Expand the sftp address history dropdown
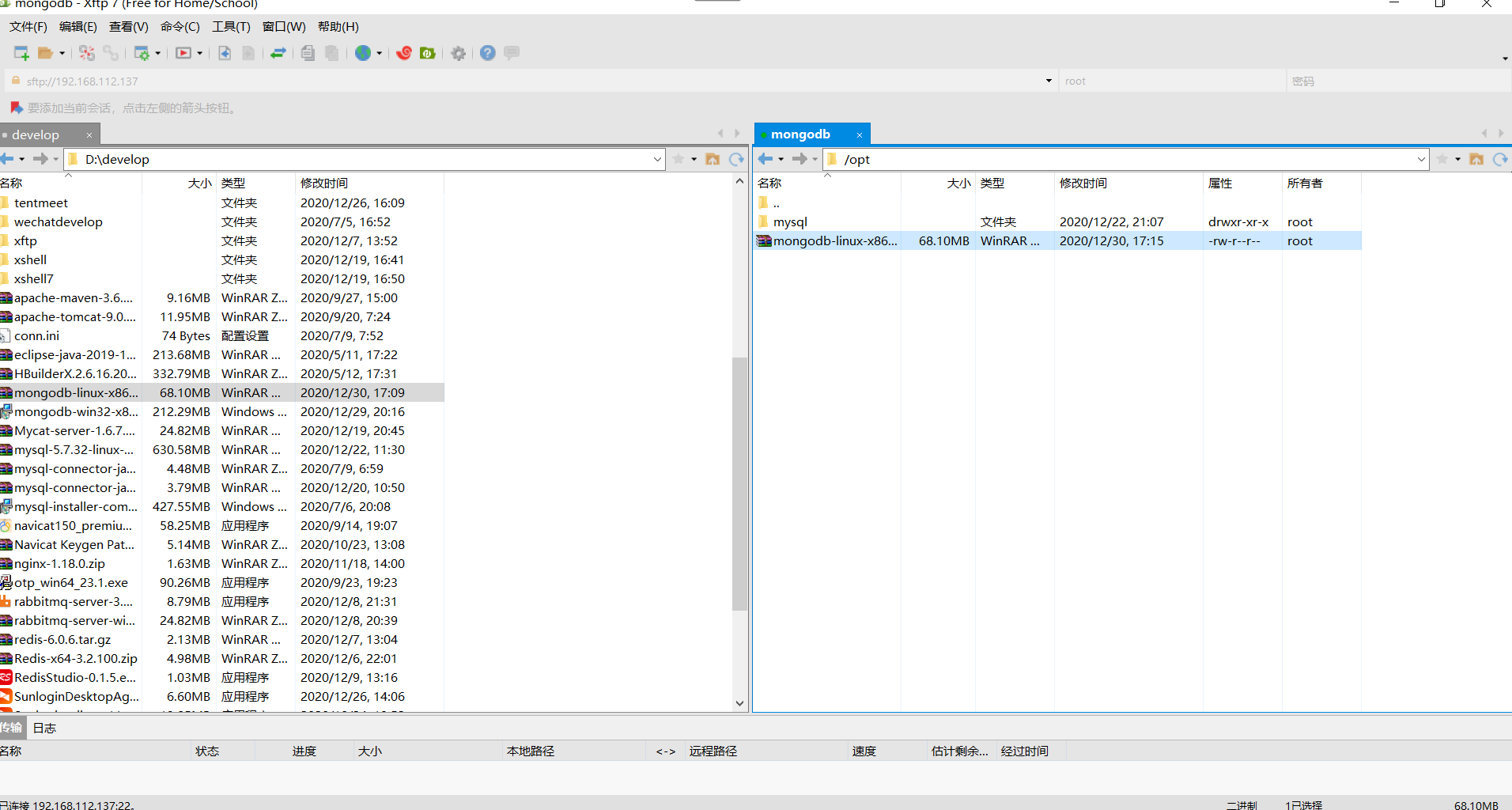Viewport: 1512px width, 810px height. pyautogui.click(x=1048, y=80)
